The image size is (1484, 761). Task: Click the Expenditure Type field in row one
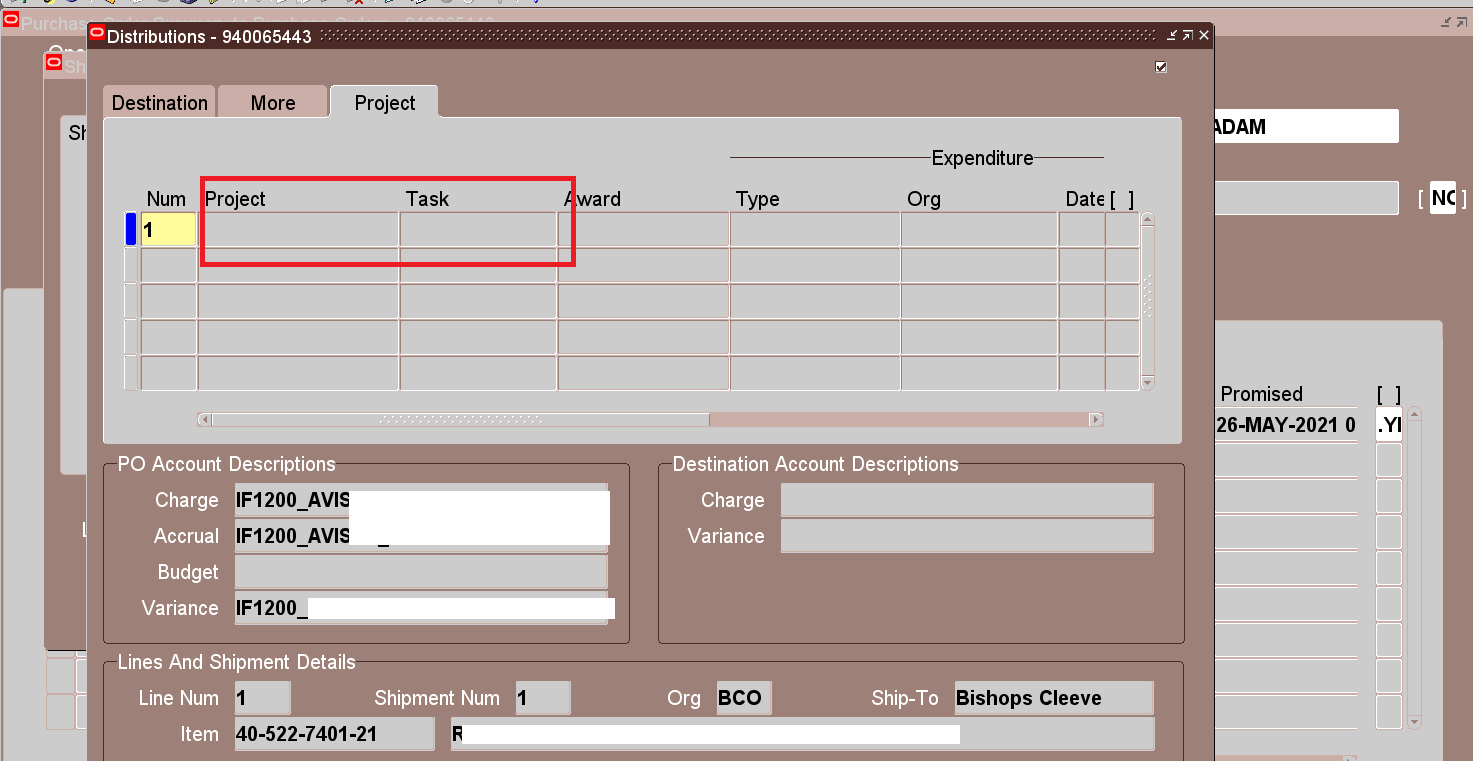pyautogui.click(x=815, y=228)
